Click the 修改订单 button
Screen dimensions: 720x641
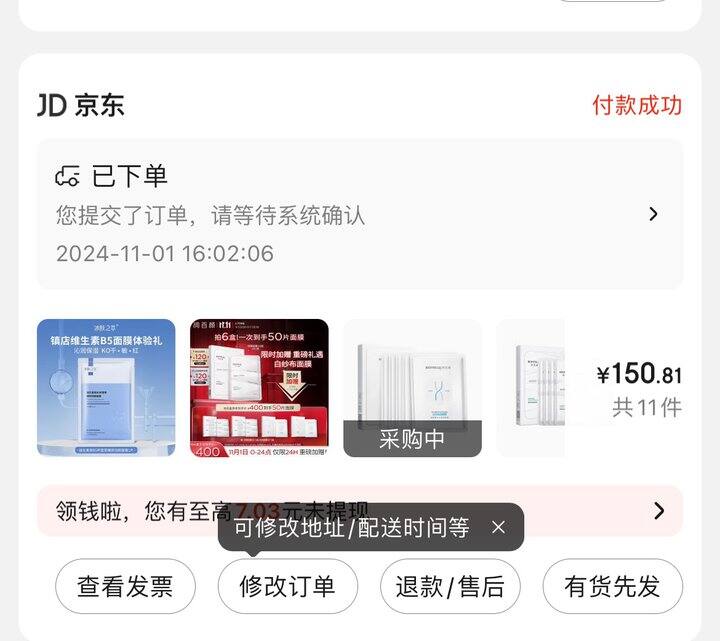[x=288, y=586]
